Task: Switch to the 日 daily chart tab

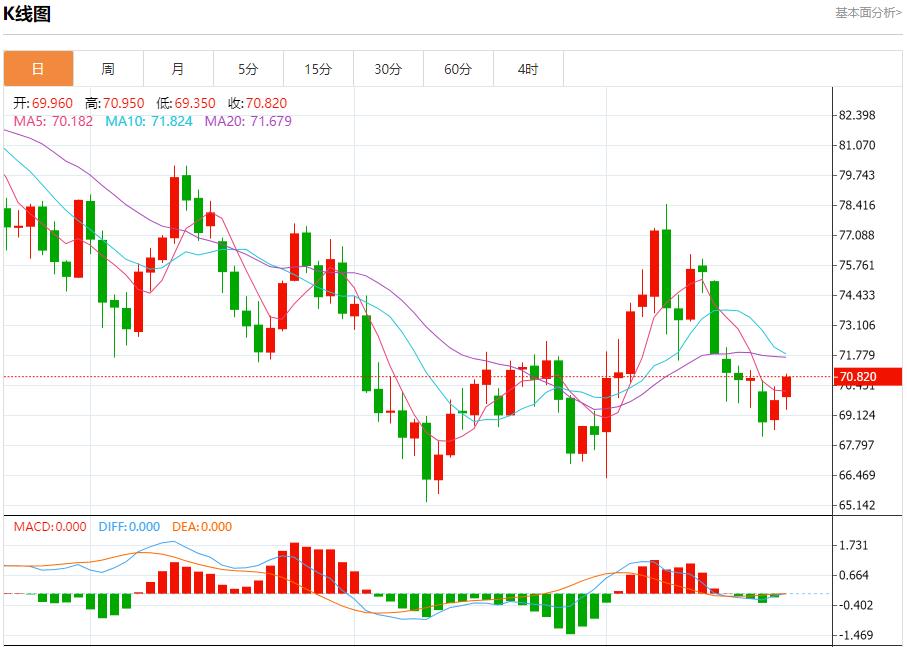Action: 38,69
